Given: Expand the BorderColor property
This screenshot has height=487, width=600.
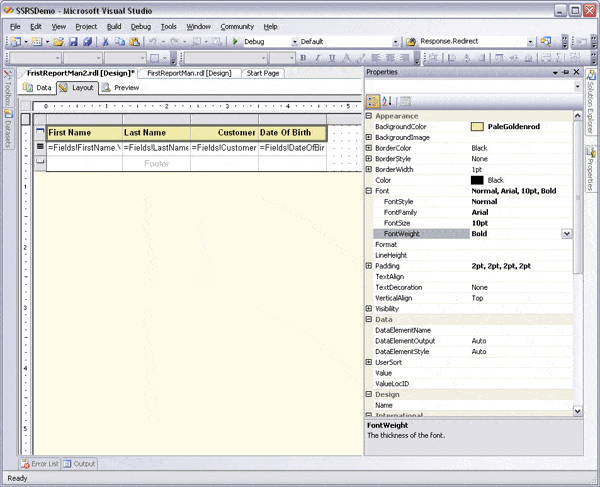Looking at the screenshot, I should (369, 148).
